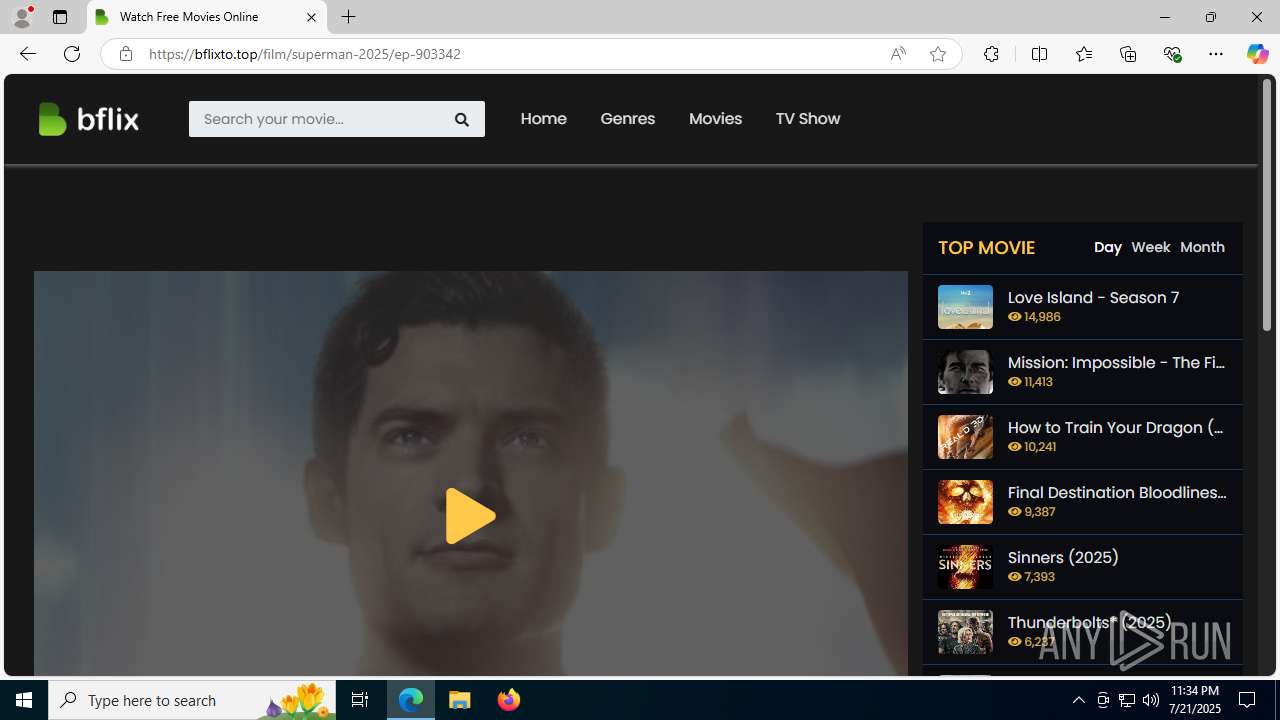Open Microsoft Edge in the taskbar
The width and height of the screenshot is (1280, 720).
point(411,700)
